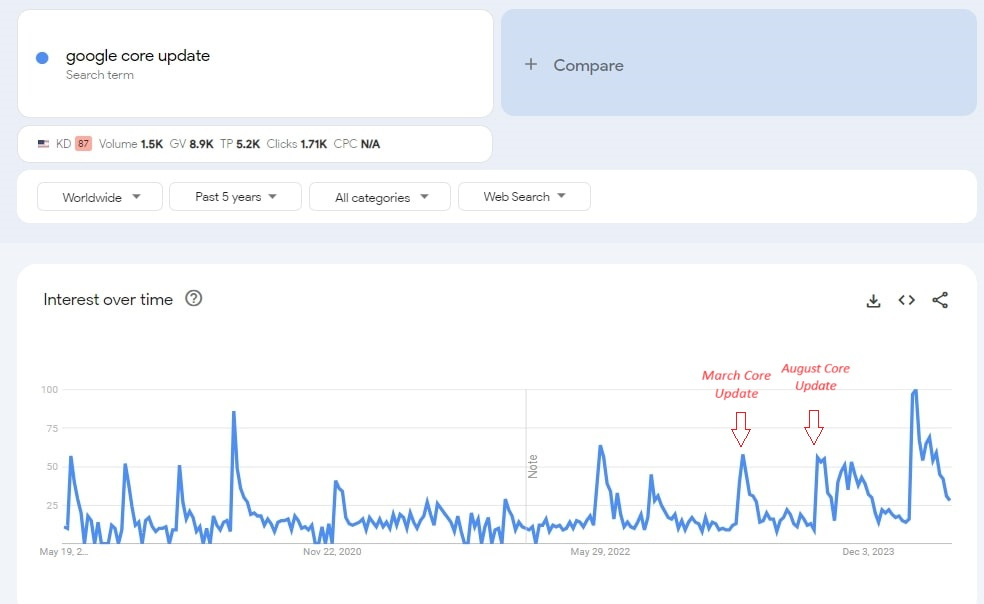Click the 75 value on the chart y-axis
The height and width of the screenshot is (604, 984).
[52, 428]
